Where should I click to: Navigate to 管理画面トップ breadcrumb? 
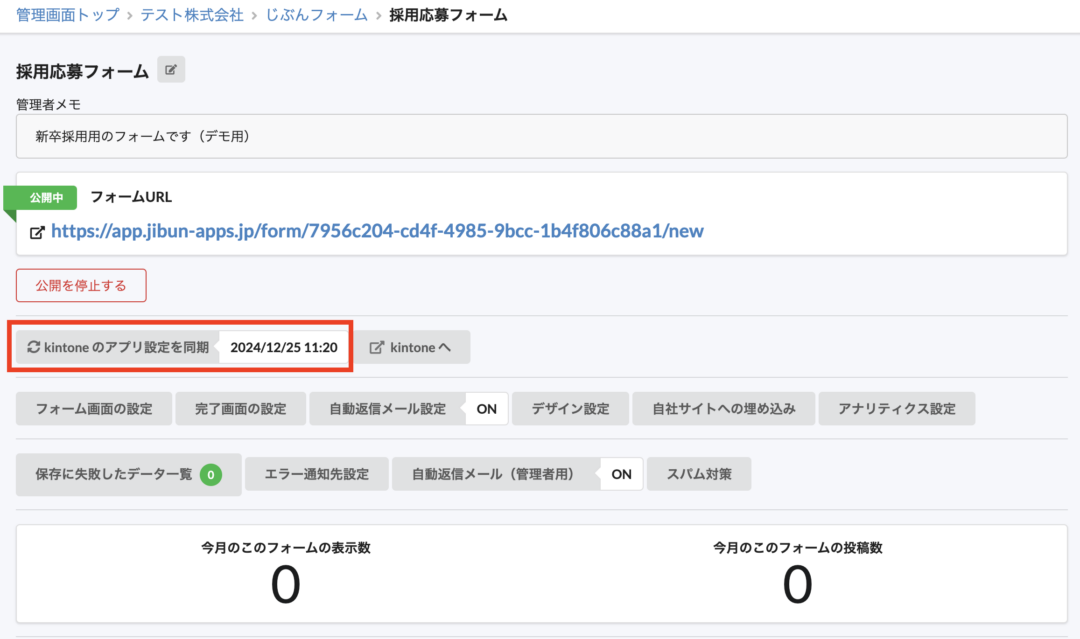pos(57,15)
